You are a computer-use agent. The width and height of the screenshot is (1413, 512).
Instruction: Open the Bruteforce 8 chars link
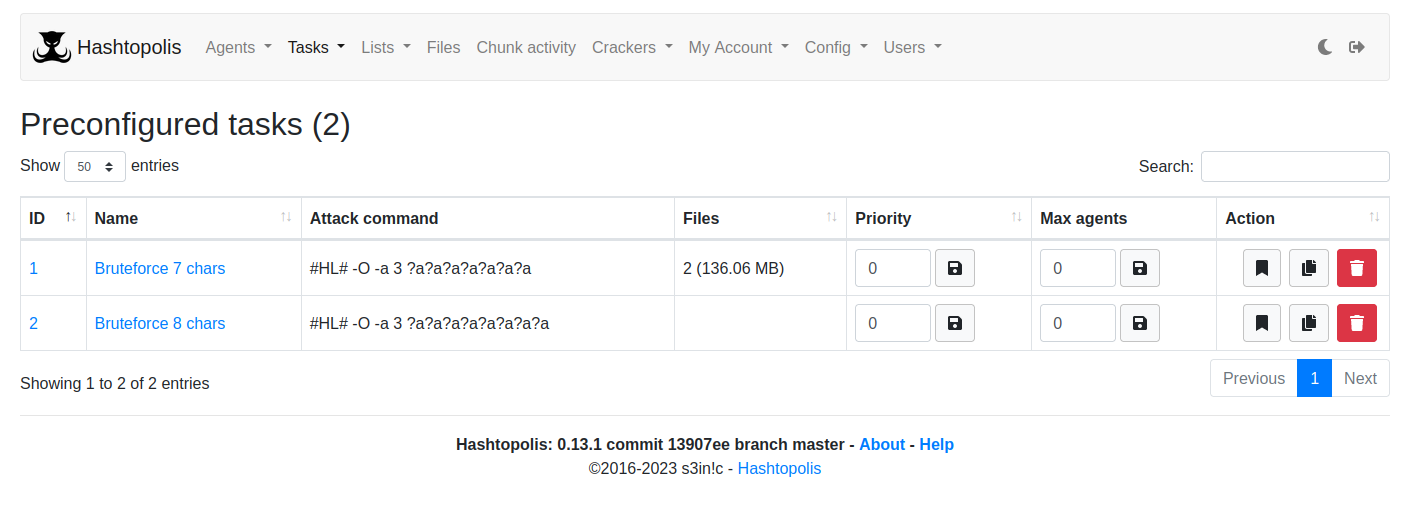[160, 323]
